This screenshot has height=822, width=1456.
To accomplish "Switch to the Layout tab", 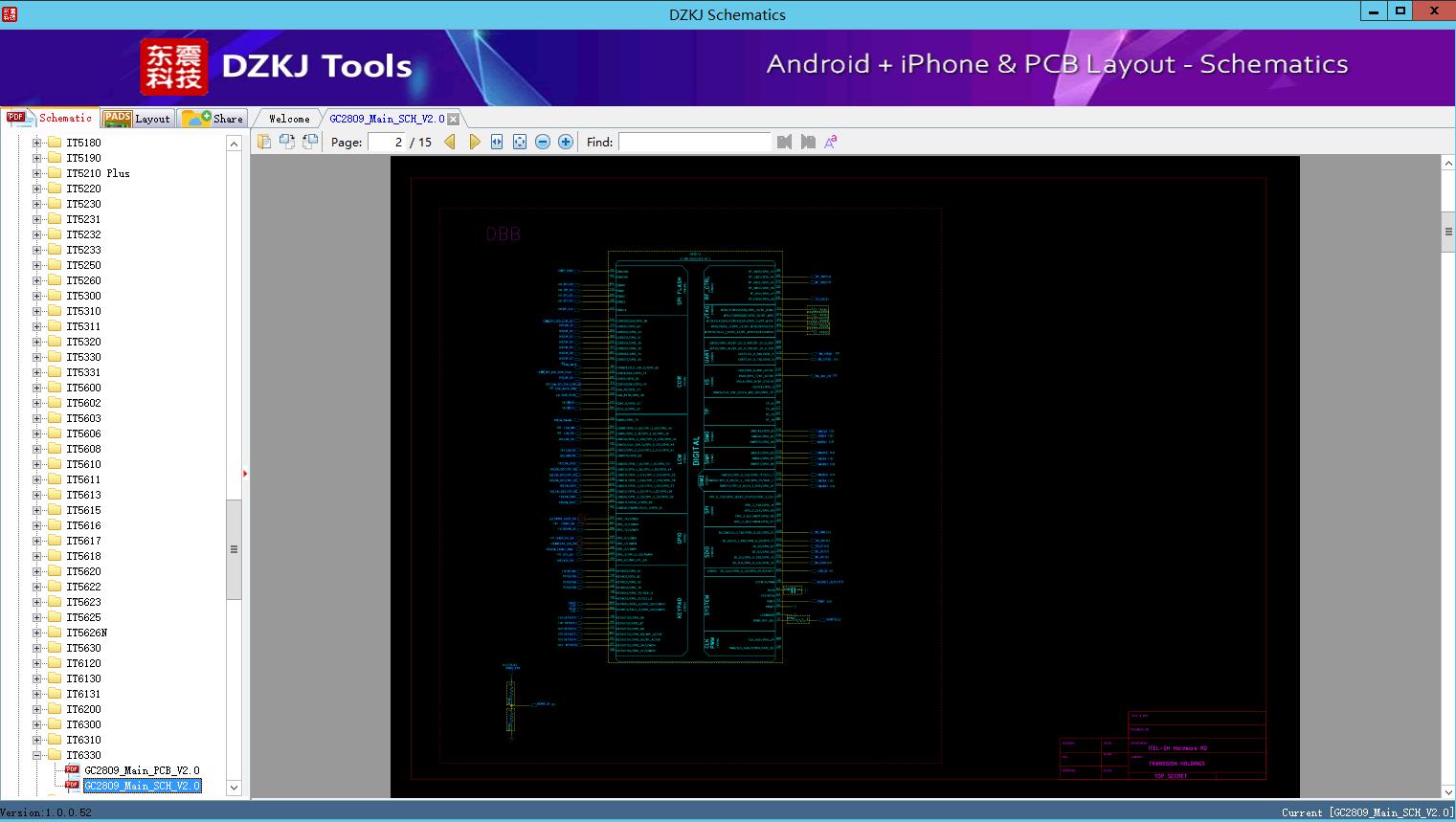I will (137, 119).
